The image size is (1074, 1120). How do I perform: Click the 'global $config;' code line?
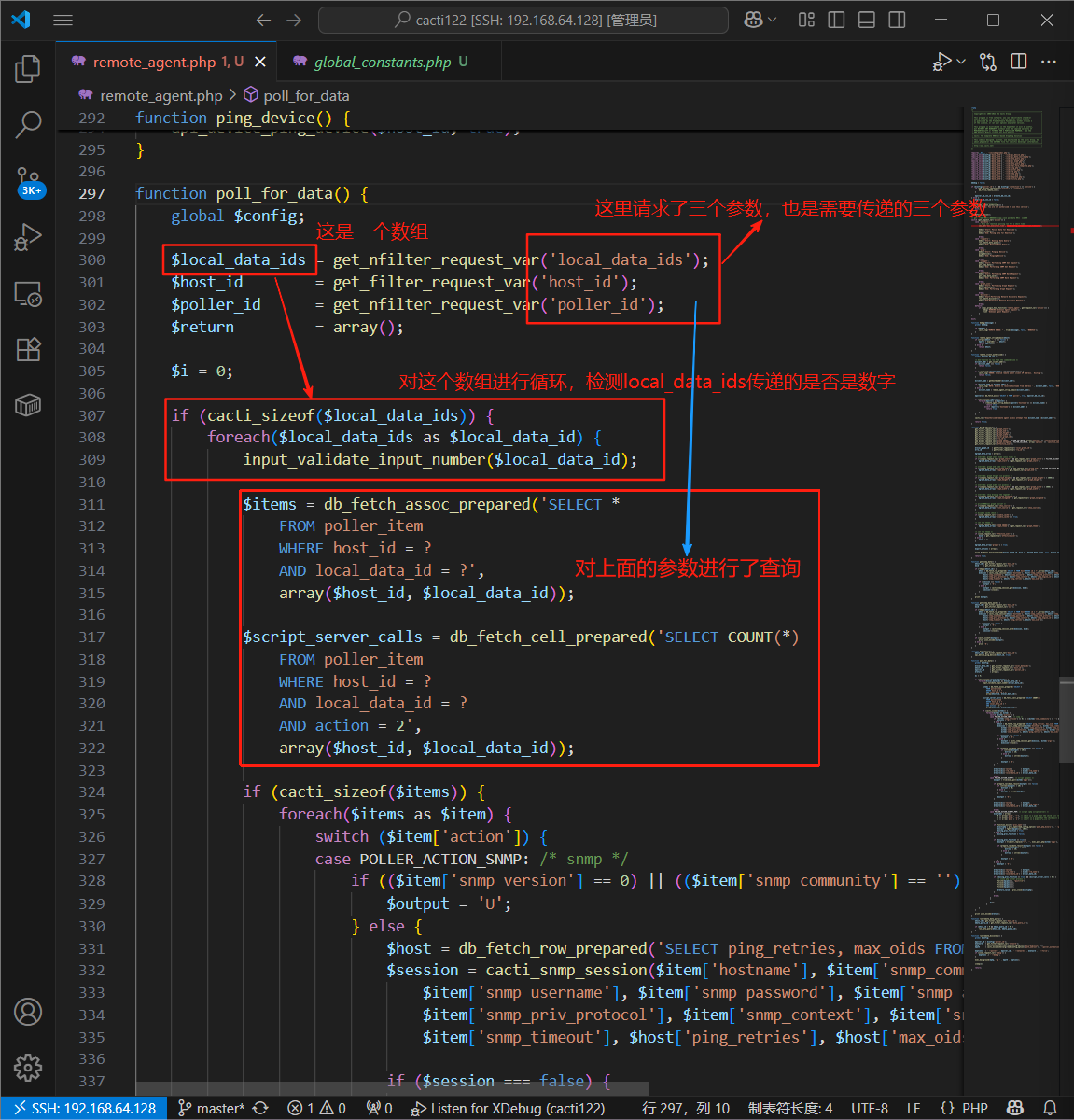[238, 216]
